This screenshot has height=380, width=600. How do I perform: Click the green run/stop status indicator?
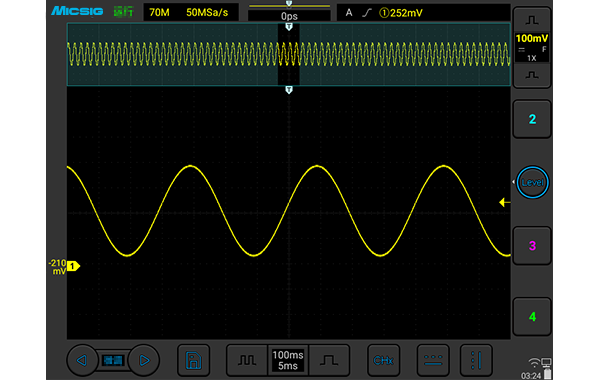(123, 12)
